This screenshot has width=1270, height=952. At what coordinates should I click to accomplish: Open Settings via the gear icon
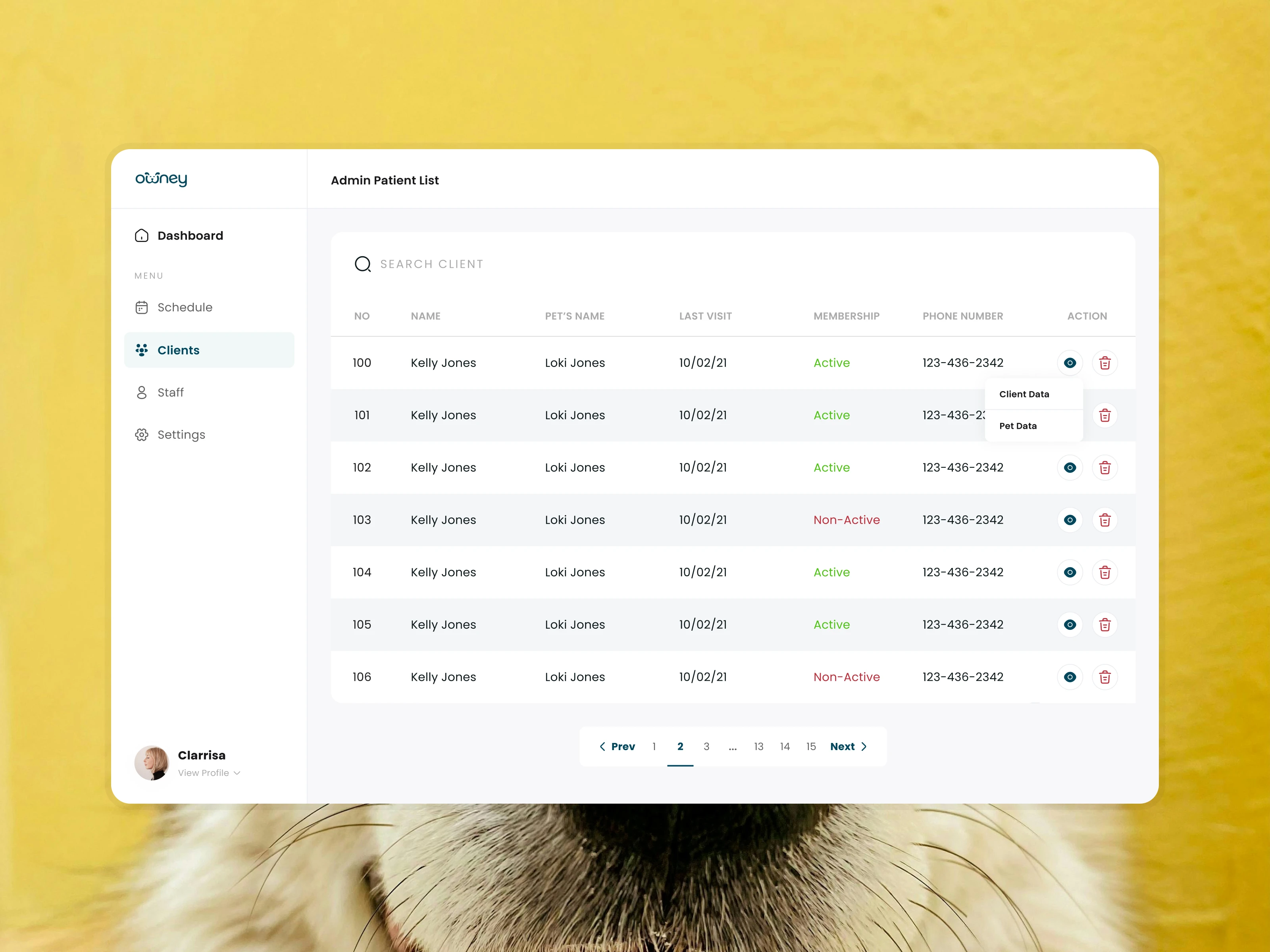pyautogui.click(x=142, y=435)
